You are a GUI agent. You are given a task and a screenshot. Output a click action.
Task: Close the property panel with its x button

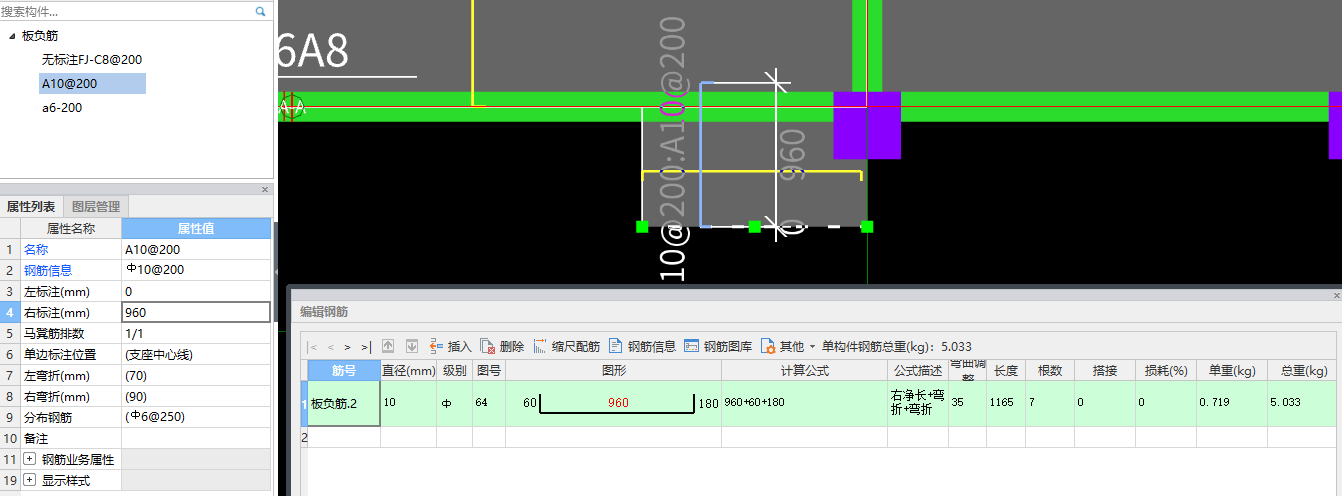point(265,189)
